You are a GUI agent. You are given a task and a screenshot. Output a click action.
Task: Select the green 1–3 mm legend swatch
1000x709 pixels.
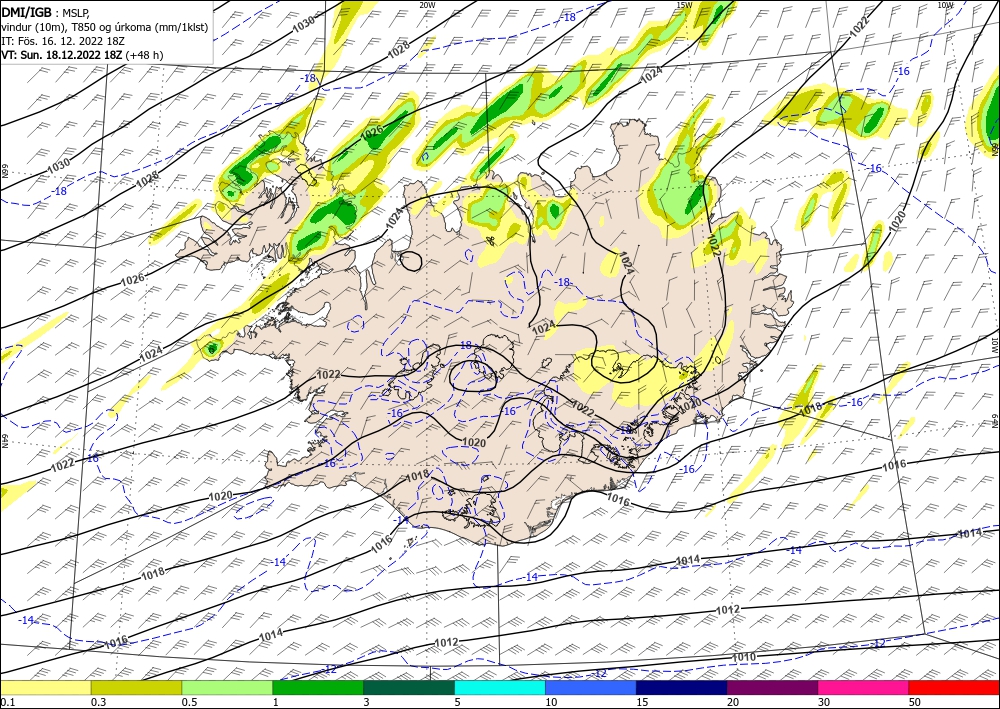(318, 687)
